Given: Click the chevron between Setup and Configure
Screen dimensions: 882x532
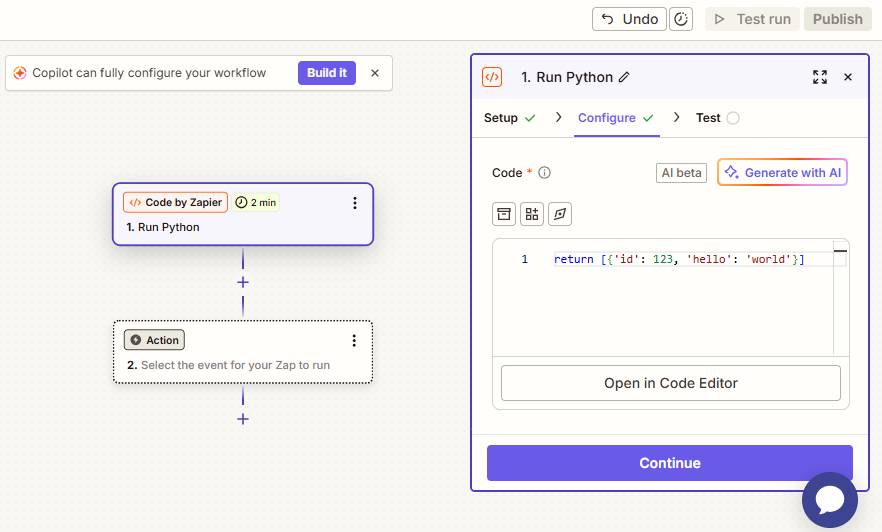Looking at the screenshot, I should point(558,117).
